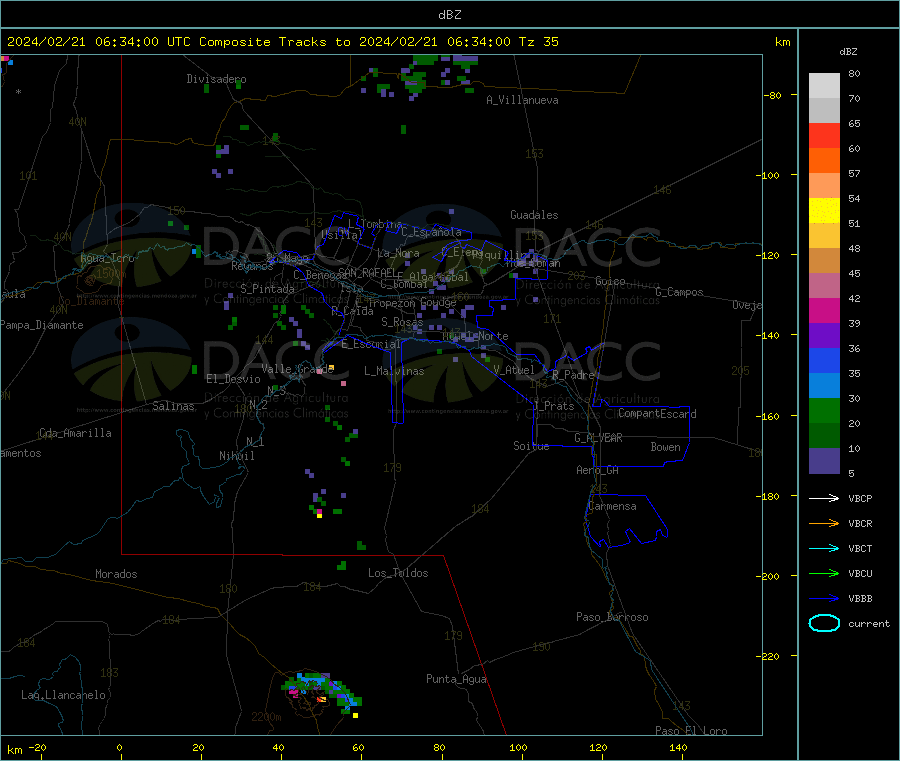Click the blue VBBB arrow in legend
Screen dimensions: 900x761
(824, 598)
